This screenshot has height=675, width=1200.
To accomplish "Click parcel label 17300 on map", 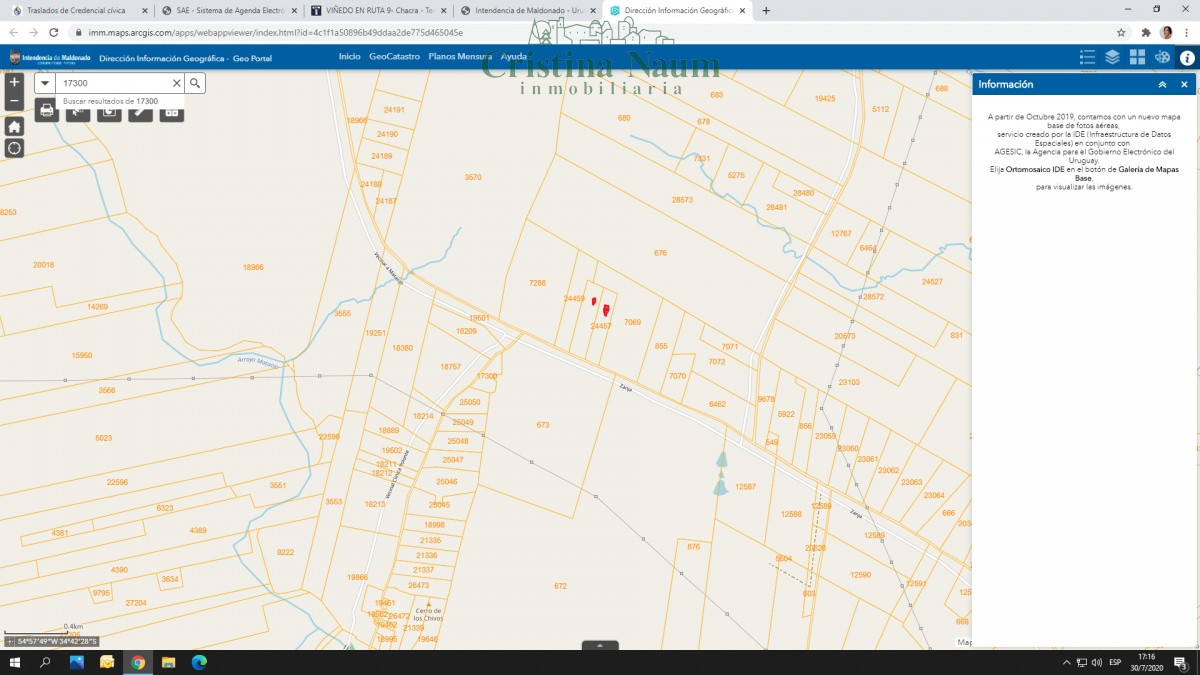I will (487, 376).
